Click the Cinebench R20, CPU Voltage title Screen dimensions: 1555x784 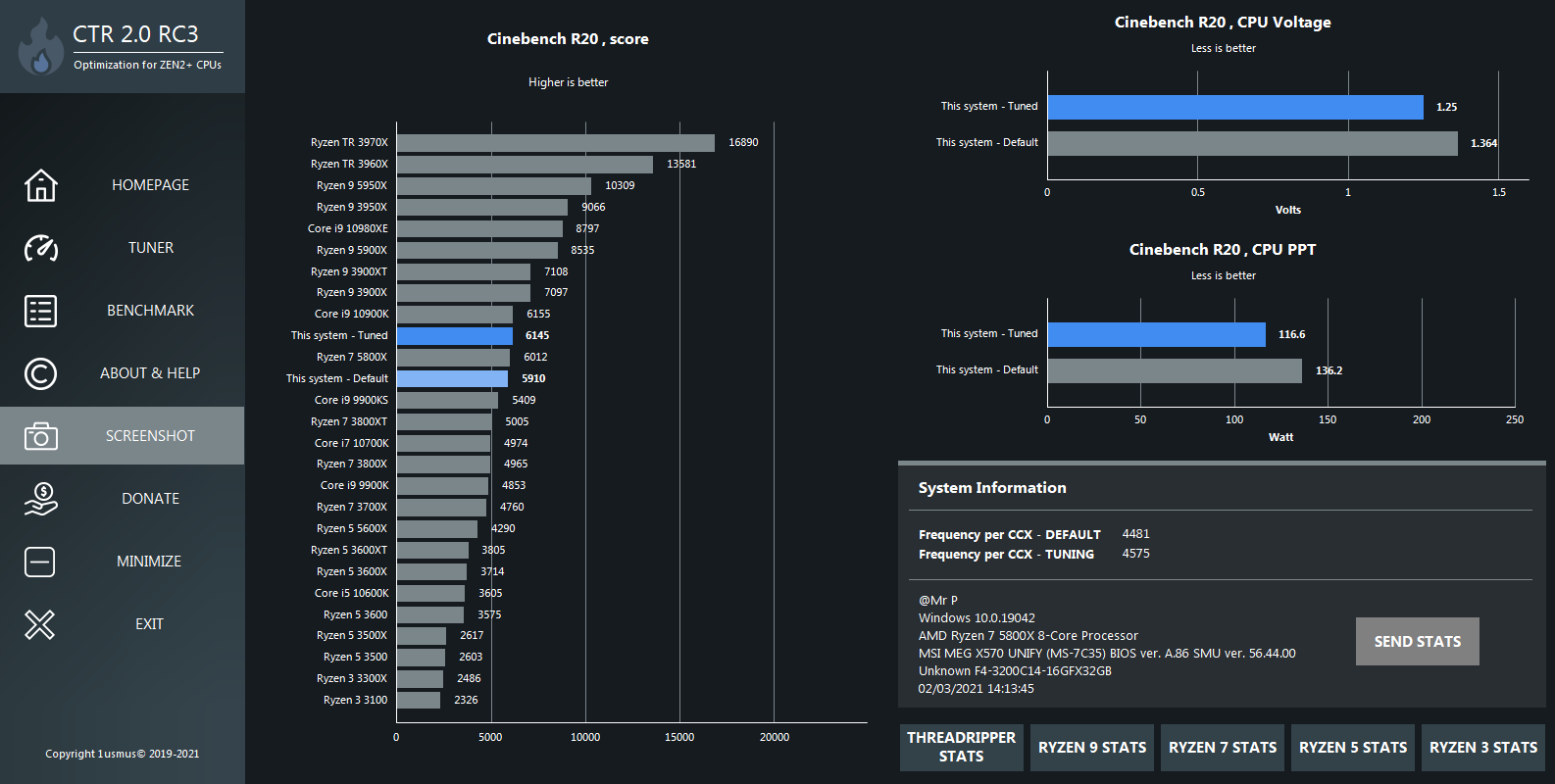click(1223, 23)
